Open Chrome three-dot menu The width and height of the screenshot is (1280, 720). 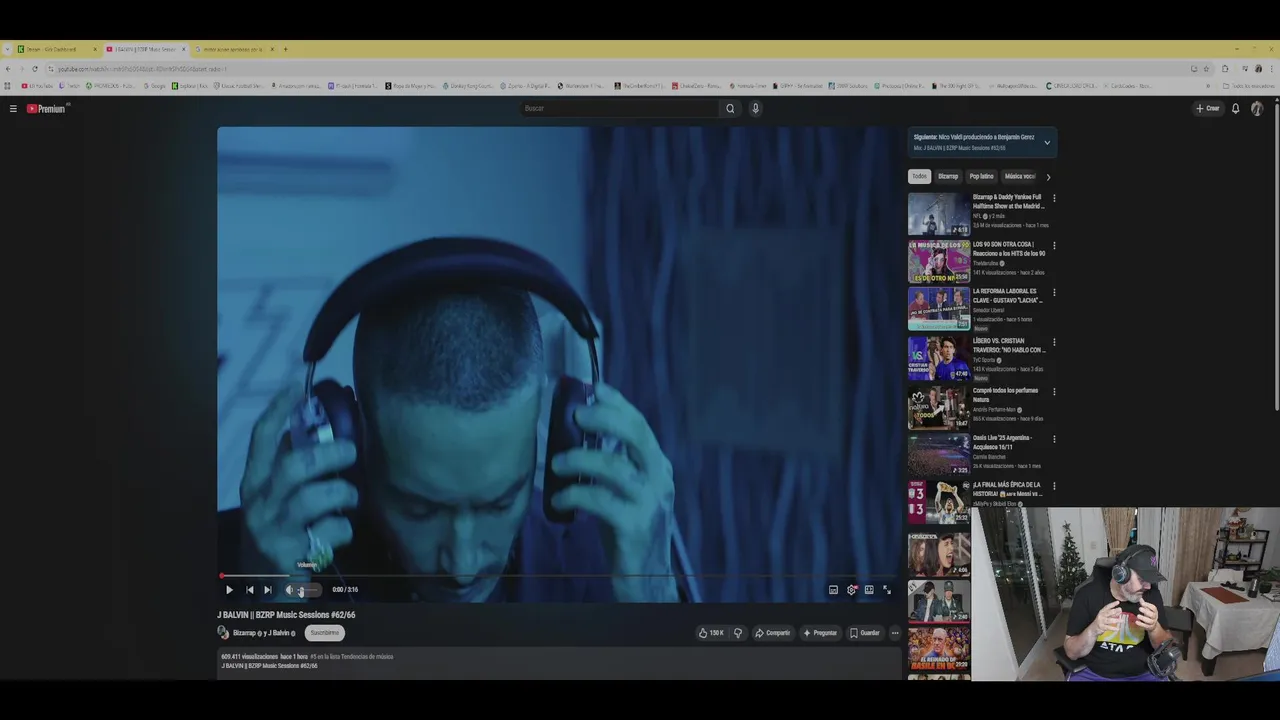1272,69
